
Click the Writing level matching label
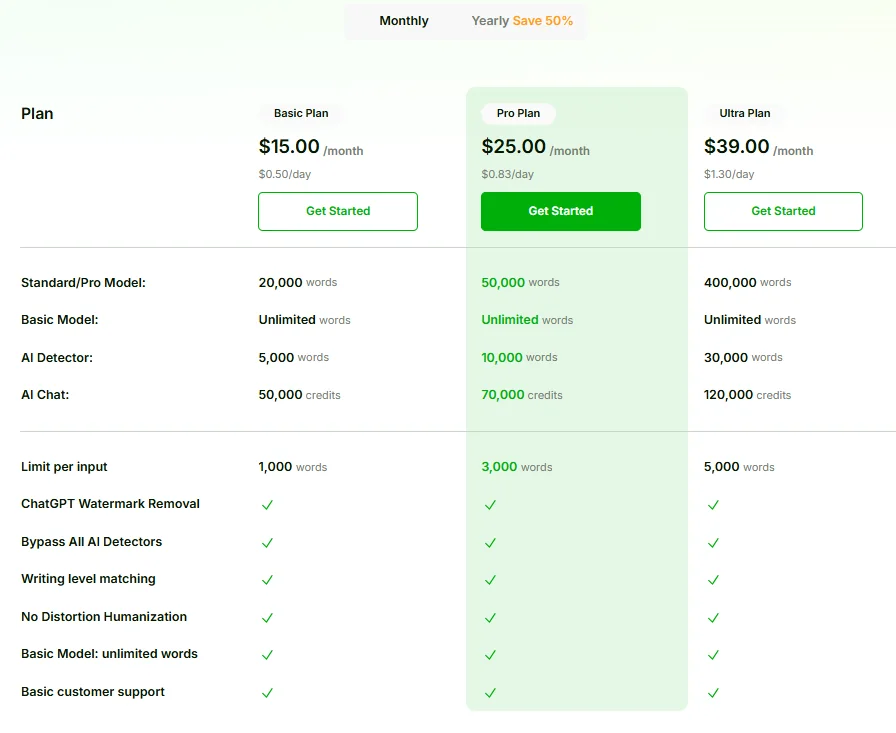[x=88, y=579]
